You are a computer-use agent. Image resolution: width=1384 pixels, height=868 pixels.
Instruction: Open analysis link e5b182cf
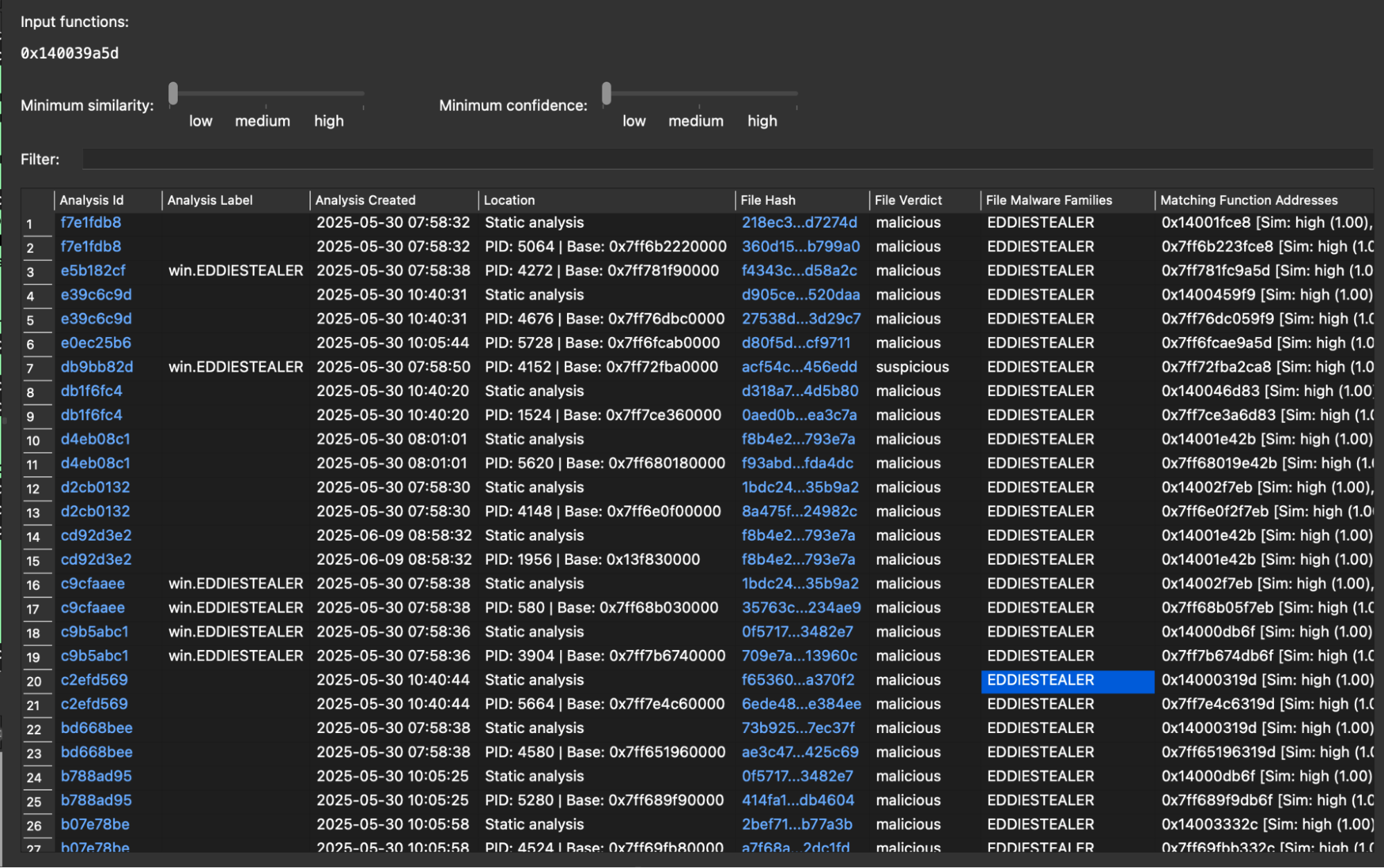[93, 271]
